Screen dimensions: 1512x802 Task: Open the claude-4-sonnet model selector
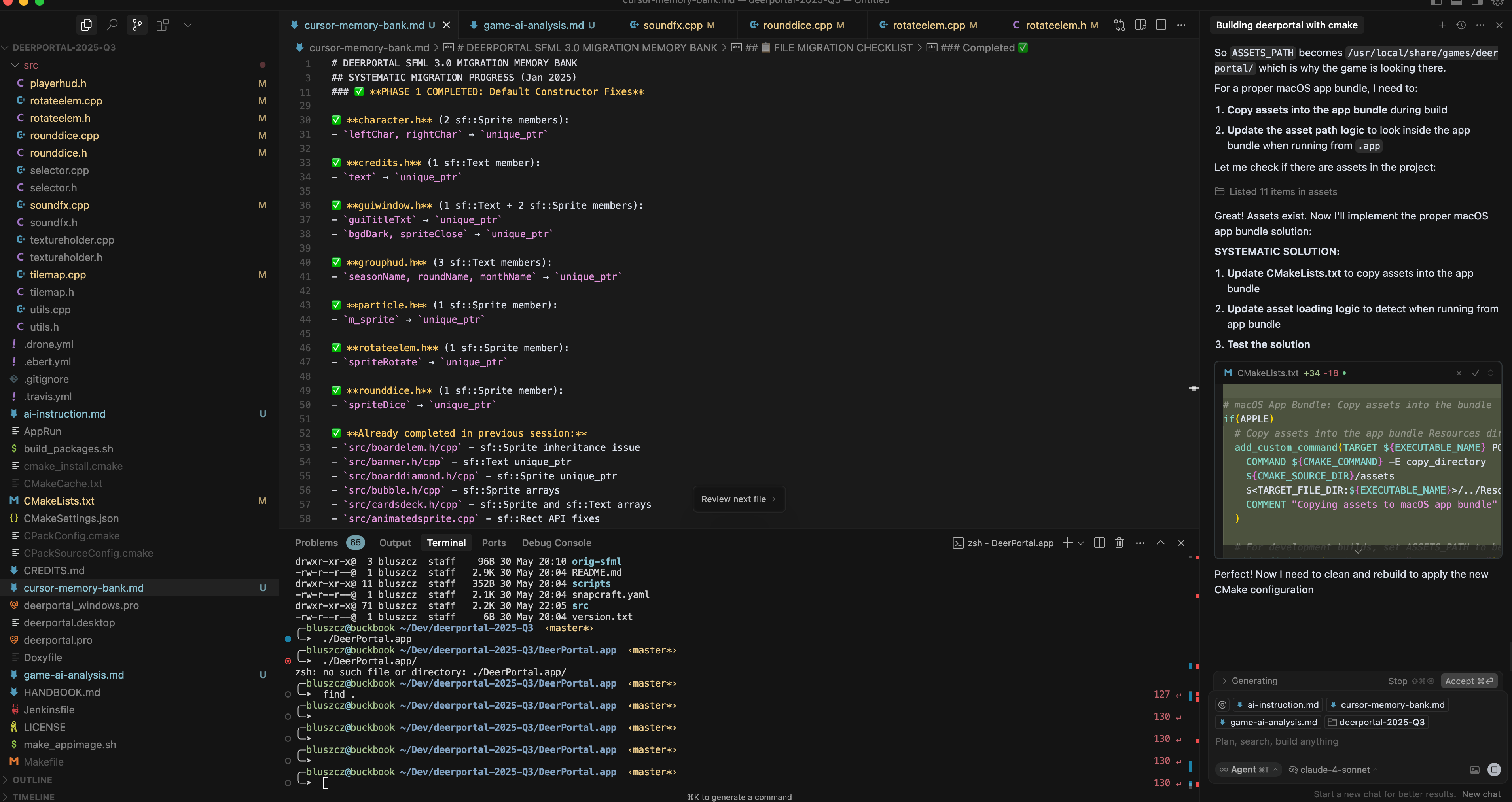coord(1333,770)
